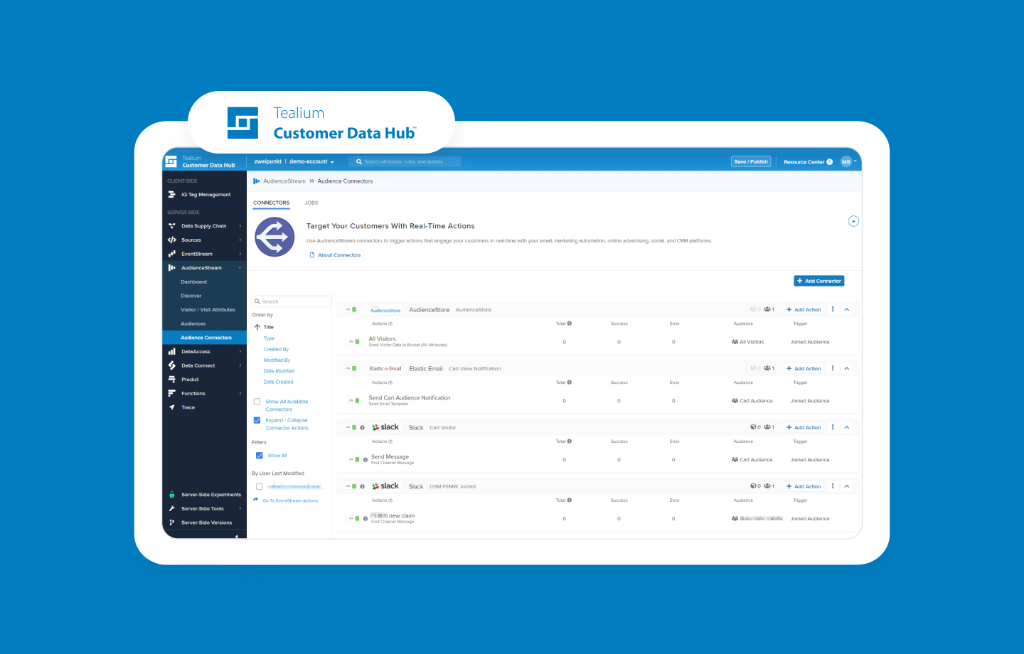Click the Data Supply Chain sidebar icon

pyautogui.click(x=172, y=226)
